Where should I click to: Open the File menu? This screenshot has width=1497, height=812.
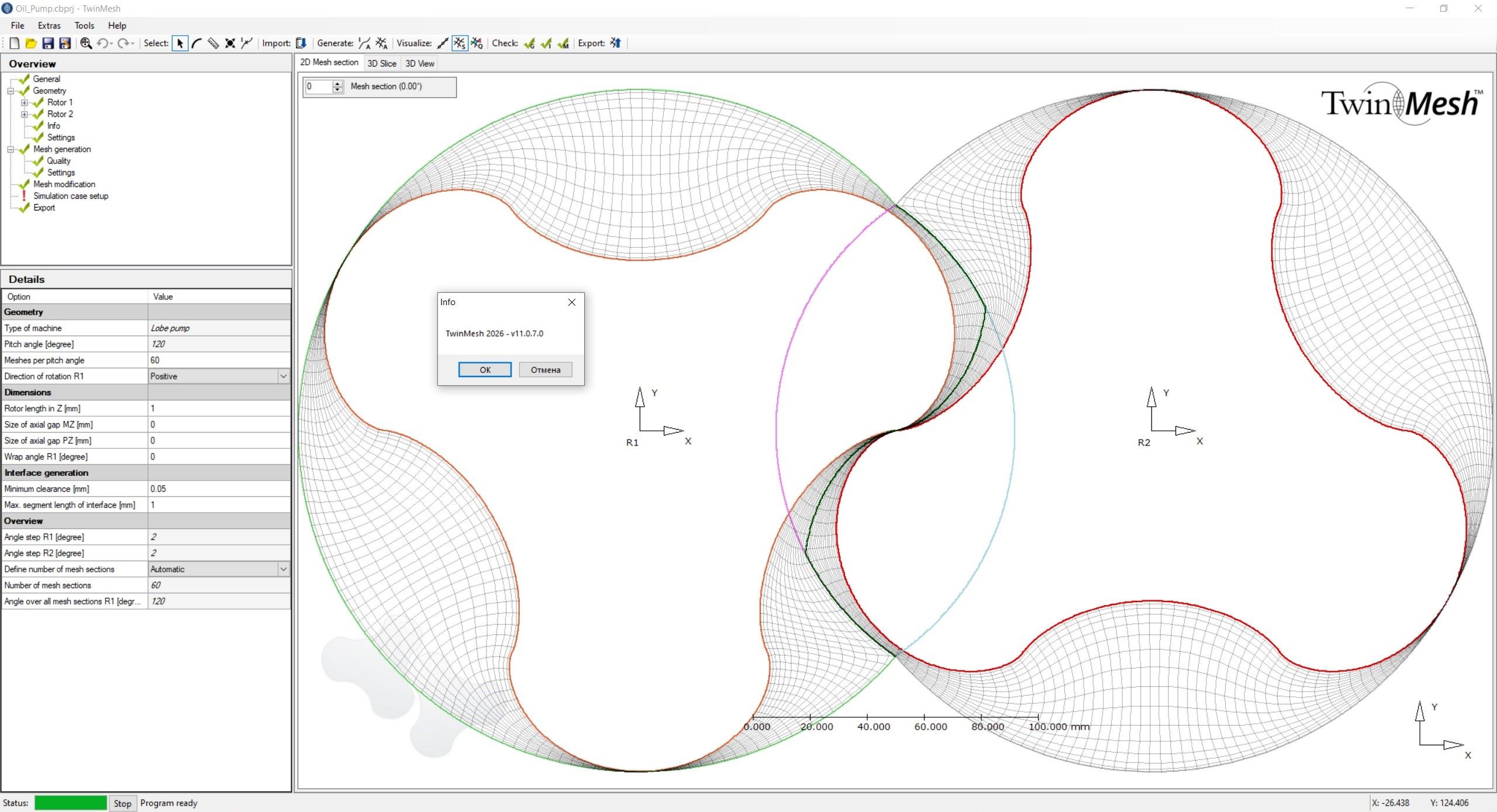point(18,26)
